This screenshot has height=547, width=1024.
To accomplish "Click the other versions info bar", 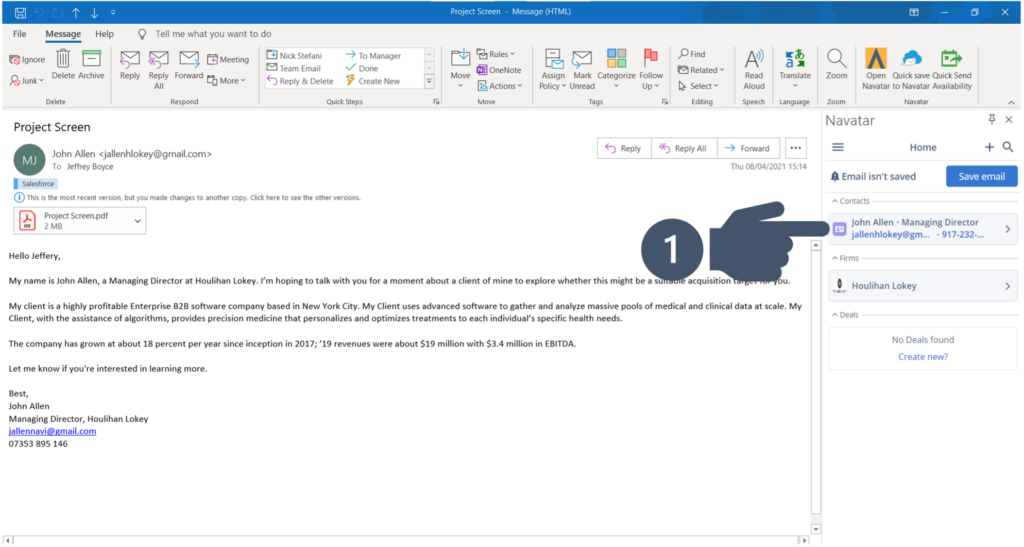I will [187, 197].
